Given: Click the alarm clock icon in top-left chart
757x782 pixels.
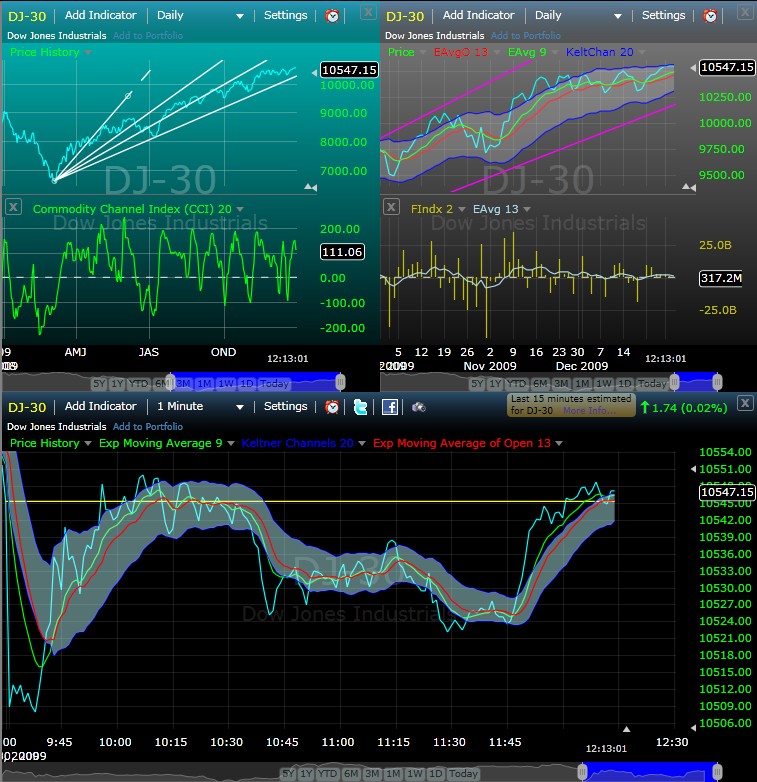Looking at the screenshot, I should (x=332, y=16).
